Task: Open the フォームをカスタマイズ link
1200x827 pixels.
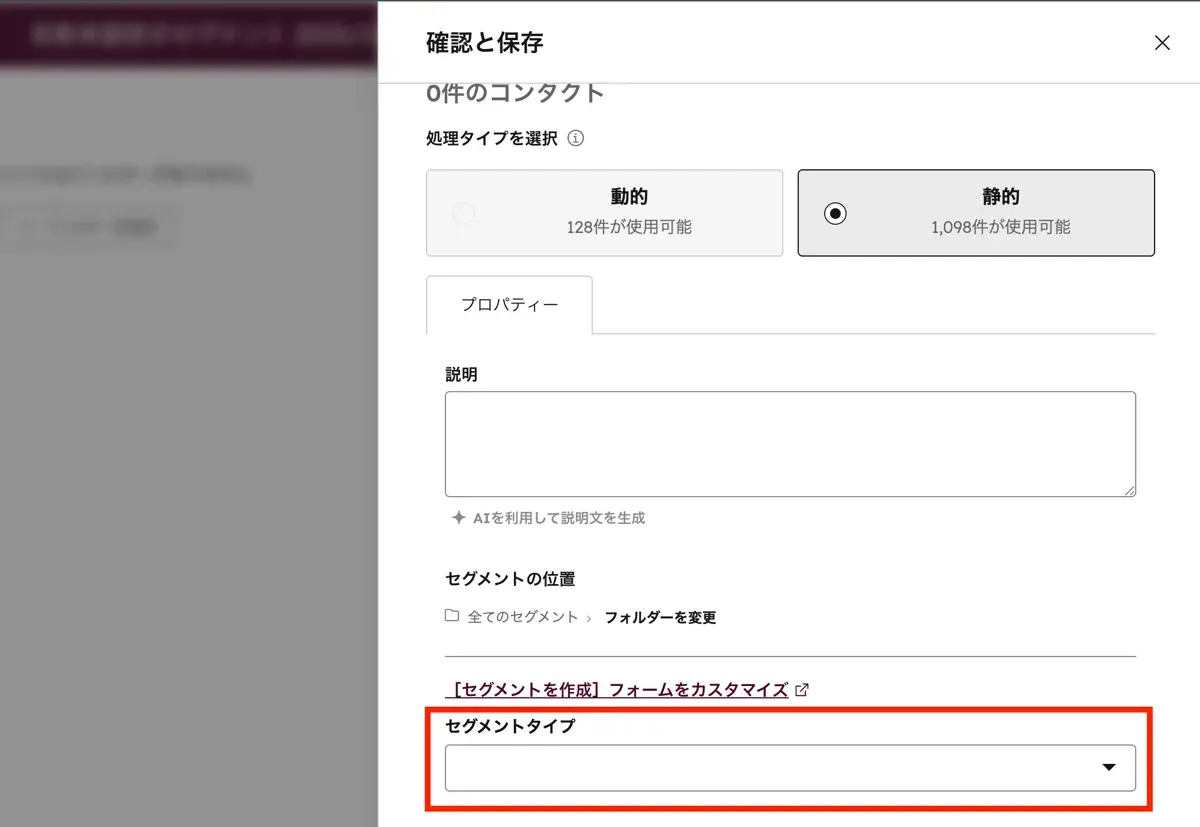Action: 617,690
